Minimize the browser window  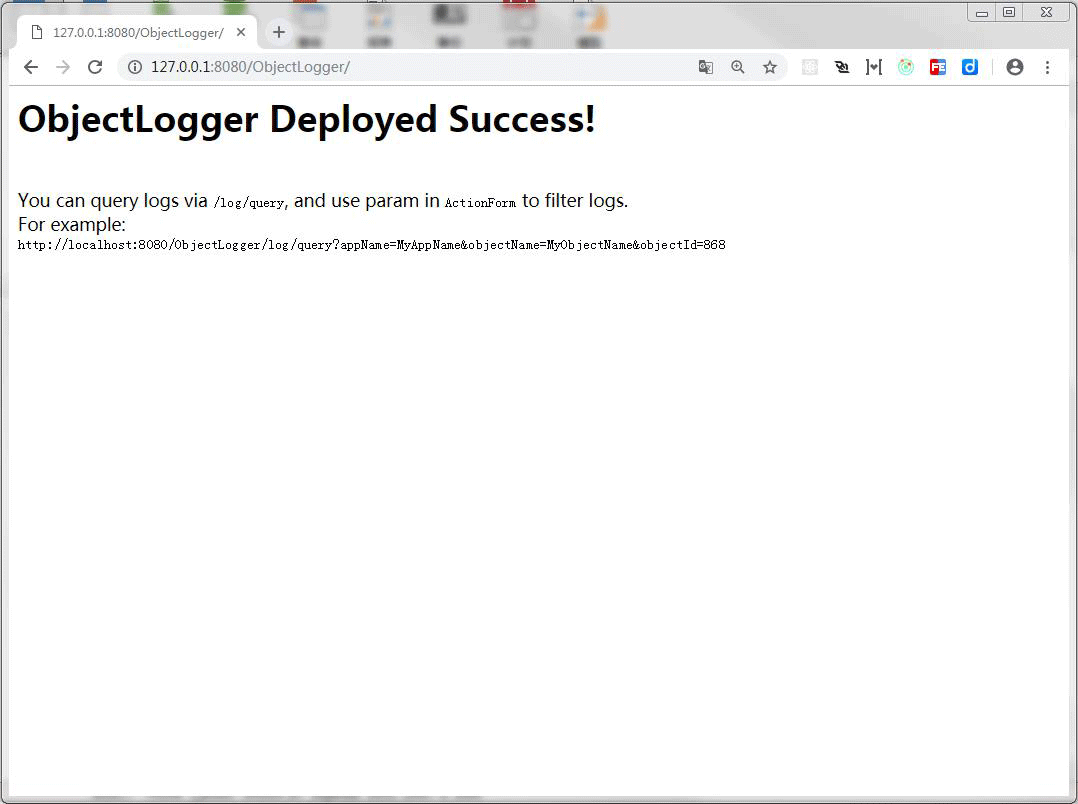point(982,12)
